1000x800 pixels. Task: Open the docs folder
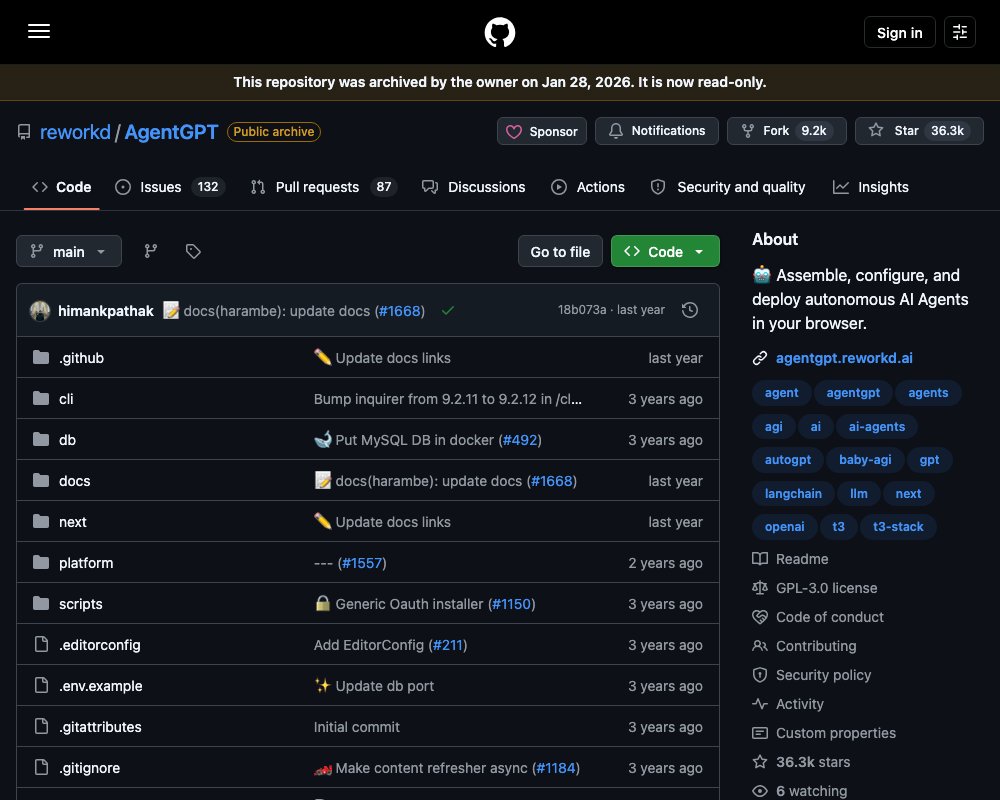tap(75, 481)
